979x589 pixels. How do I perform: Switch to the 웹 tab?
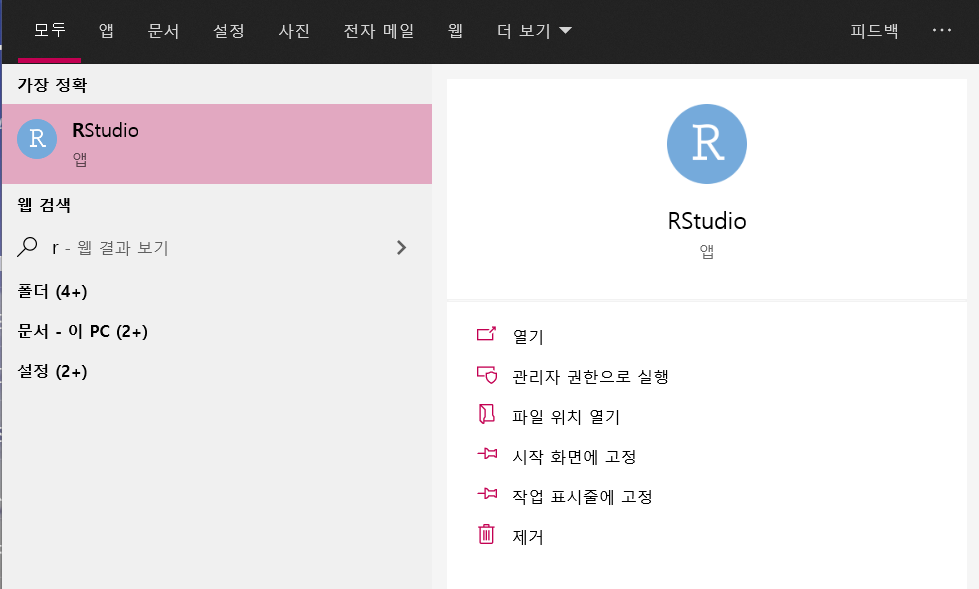(x=455, y=31)
